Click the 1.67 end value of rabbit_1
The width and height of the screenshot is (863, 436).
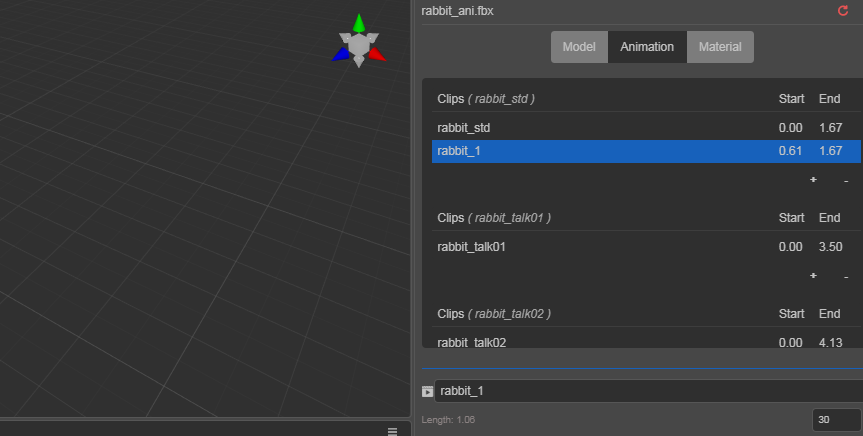(831, 151)
